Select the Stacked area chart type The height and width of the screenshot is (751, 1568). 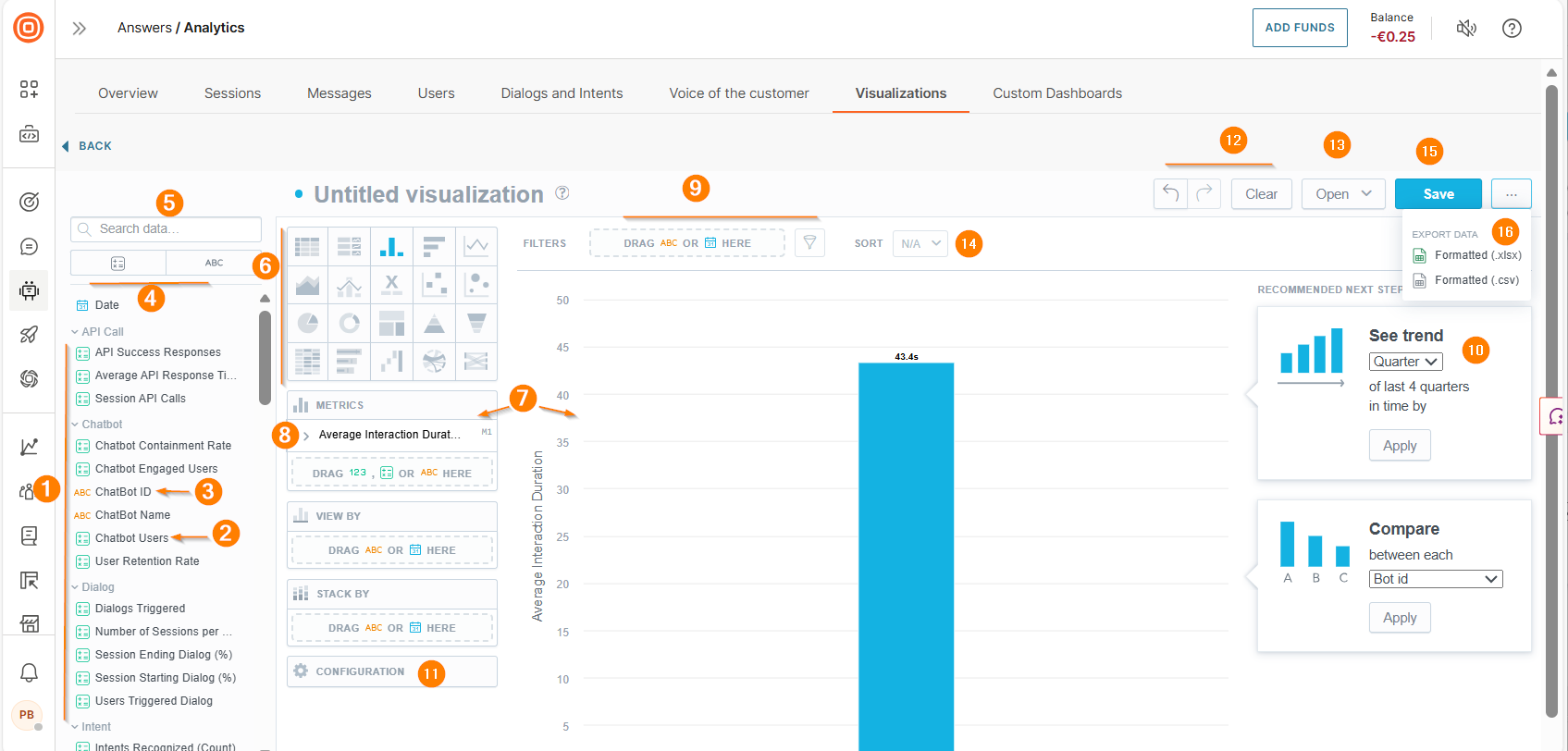tap(307, 285)
